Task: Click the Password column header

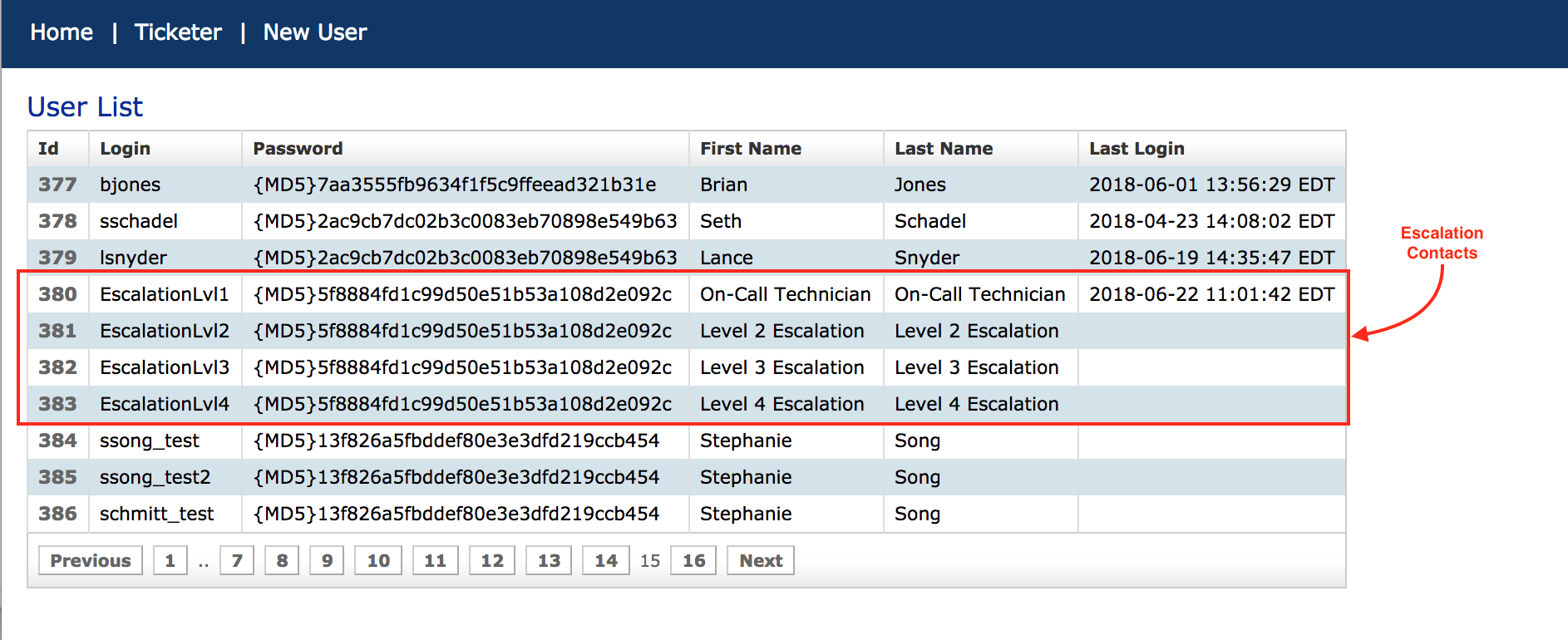Action: click(298, 149)
